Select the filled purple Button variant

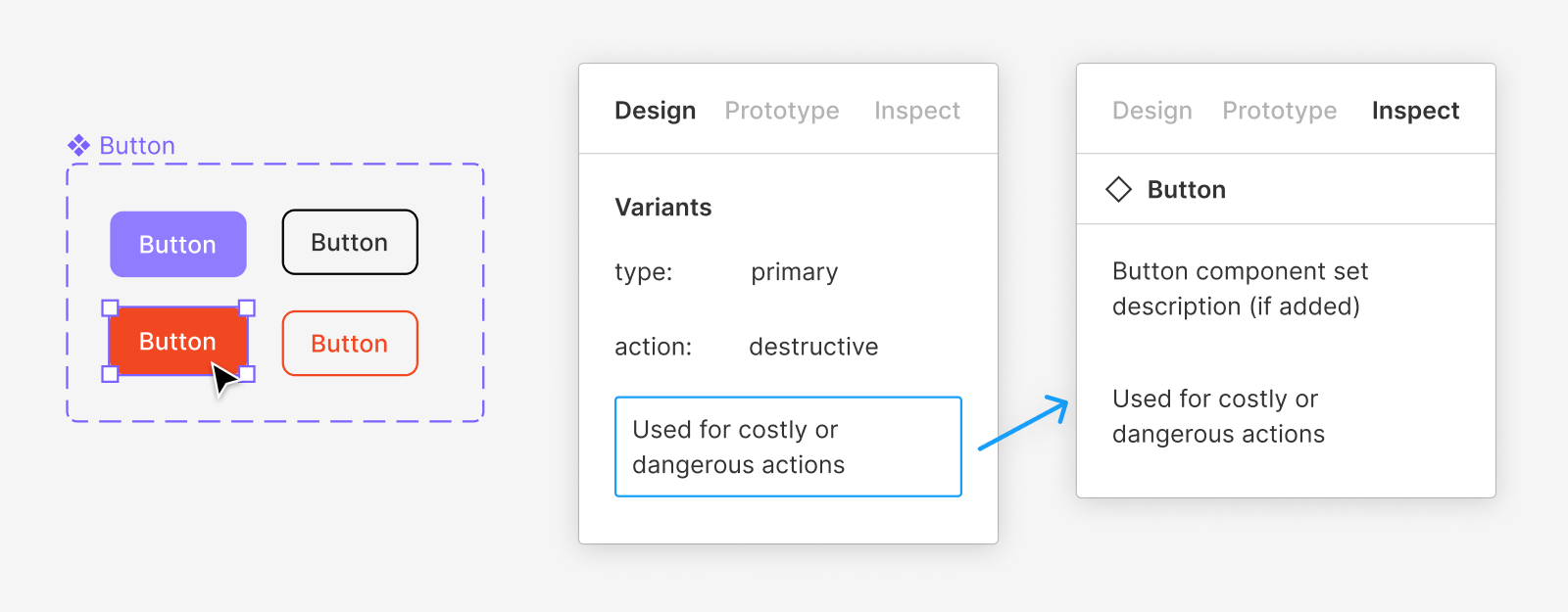click(x=177, y=244)
